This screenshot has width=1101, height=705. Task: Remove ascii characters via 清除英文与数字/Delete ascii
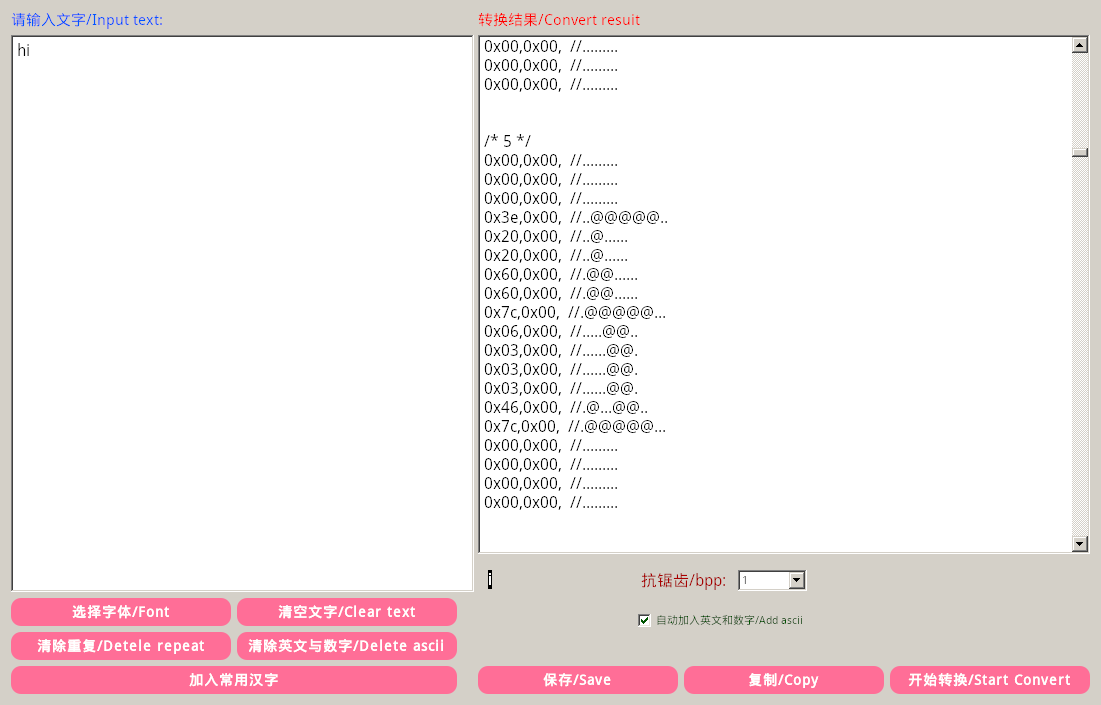pyautogui.click(x=346, y=646)
